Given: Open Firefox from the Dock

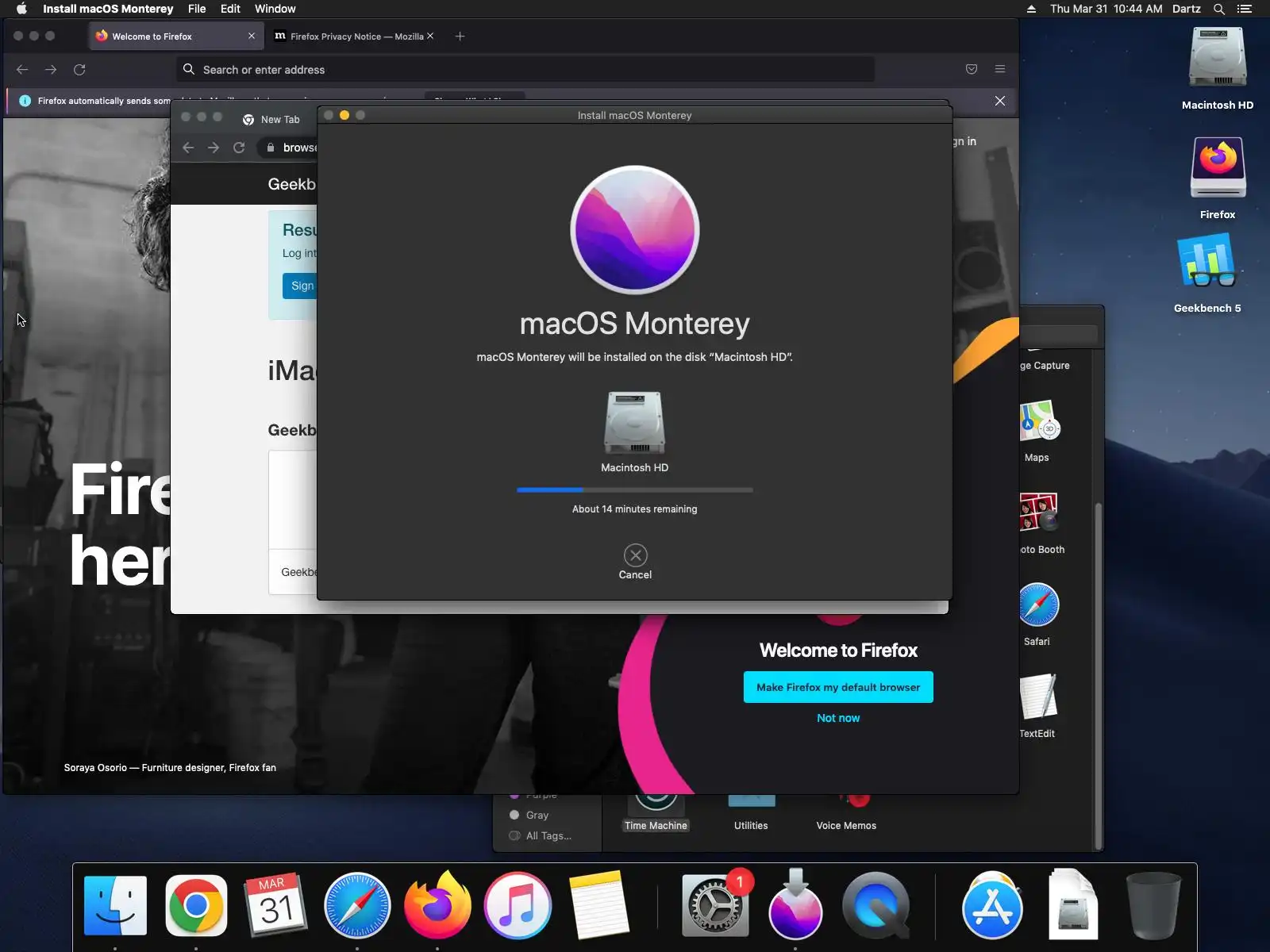Looking at the screenshot, I should (437, 906).
